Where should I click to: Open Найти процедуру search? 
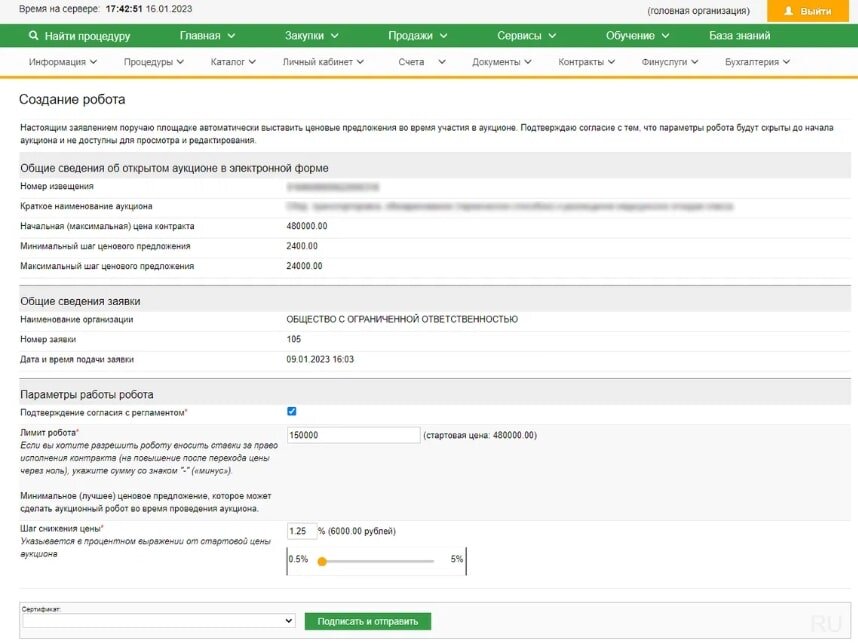coord(80,36)
